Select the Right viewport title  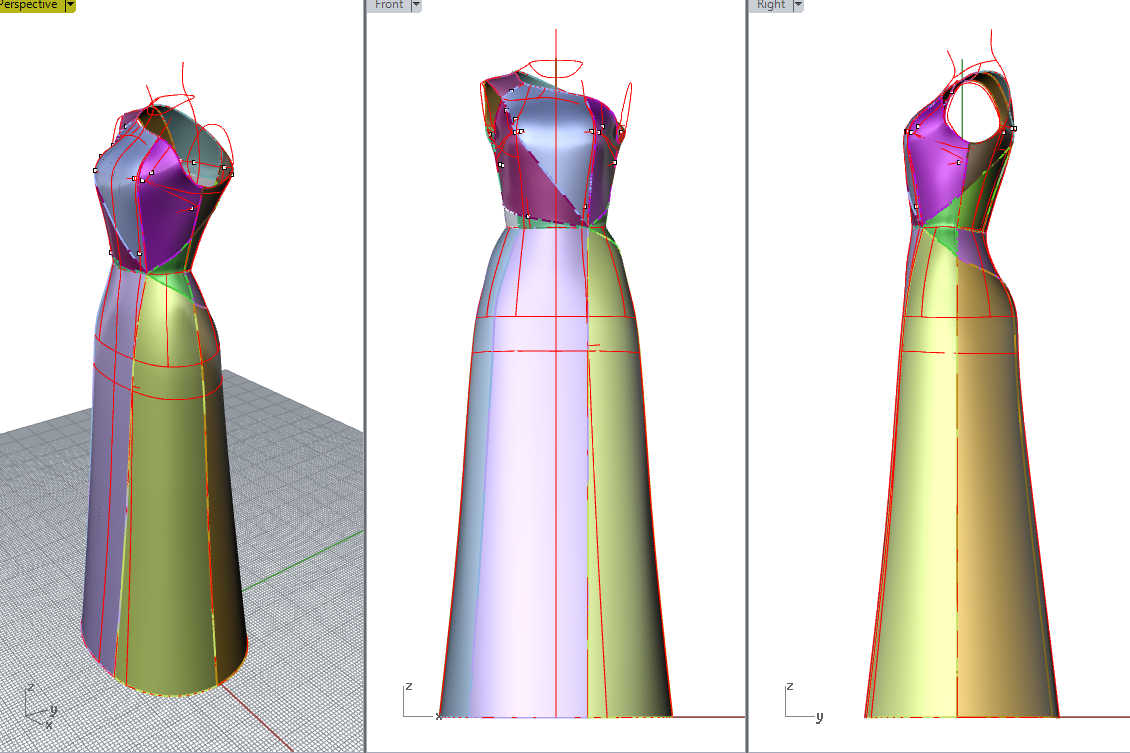(770, 4)
